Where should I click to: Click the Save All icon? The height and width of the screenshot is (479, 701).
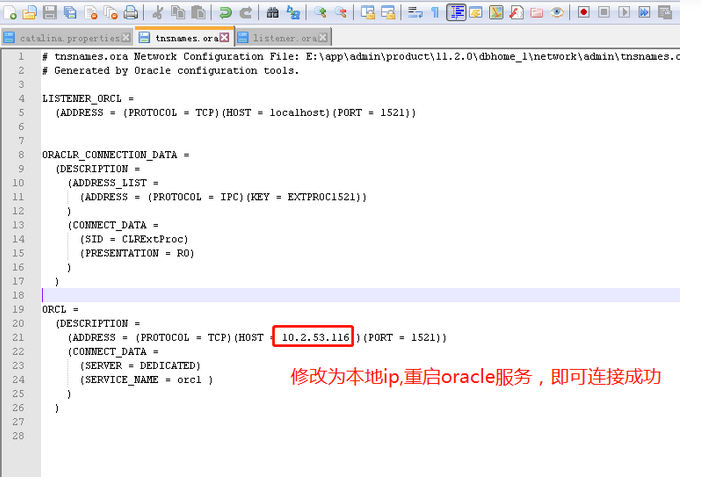click(x=70, y=13)
